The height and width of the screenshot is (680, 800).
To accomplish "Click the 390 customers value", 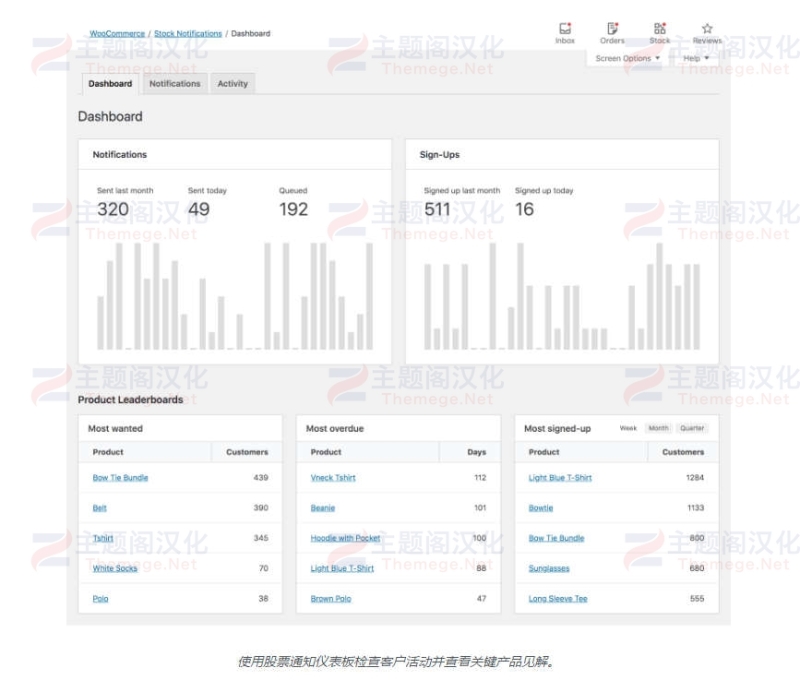I will [261, 508].
